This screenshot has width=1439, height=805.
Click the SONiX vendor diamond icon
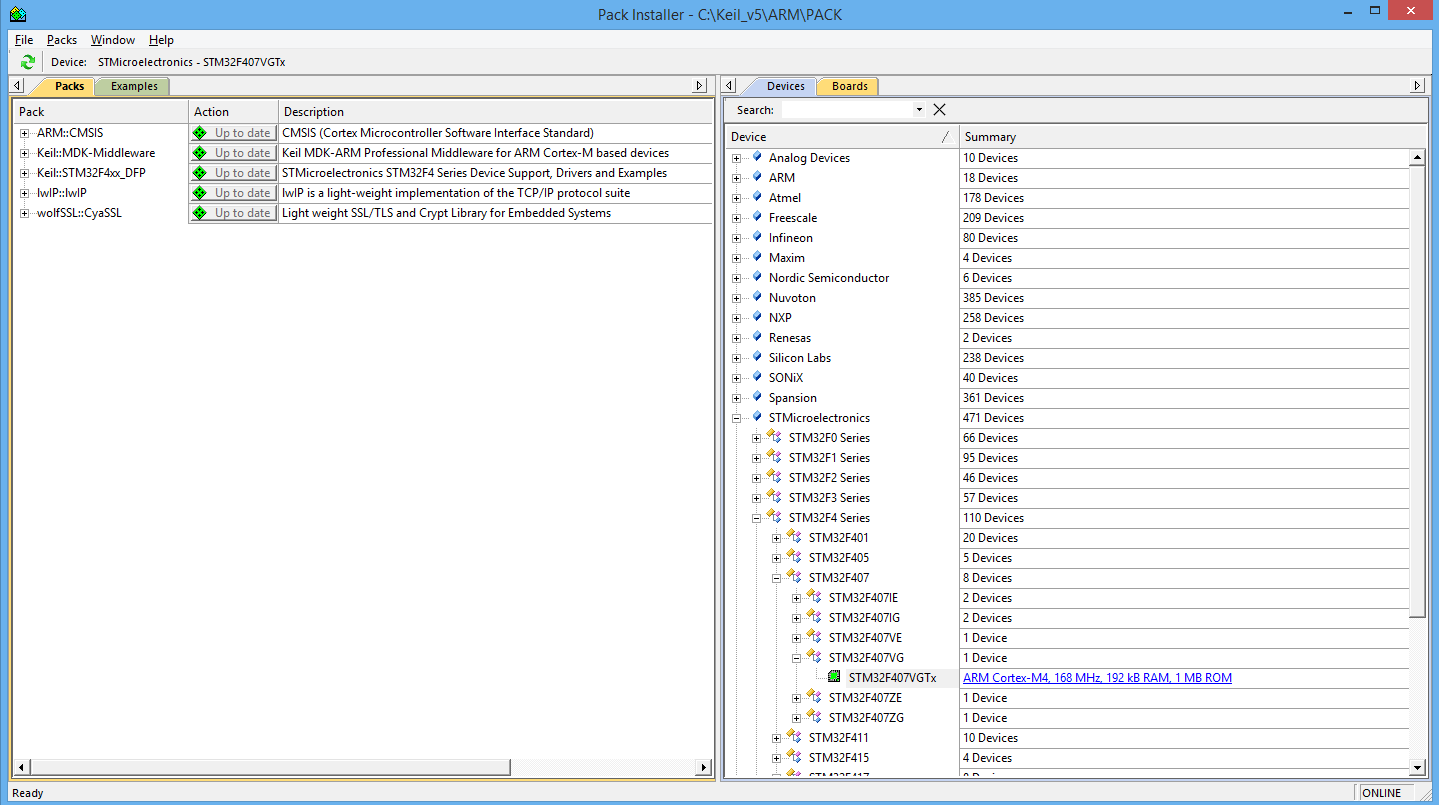click(757, 377)
